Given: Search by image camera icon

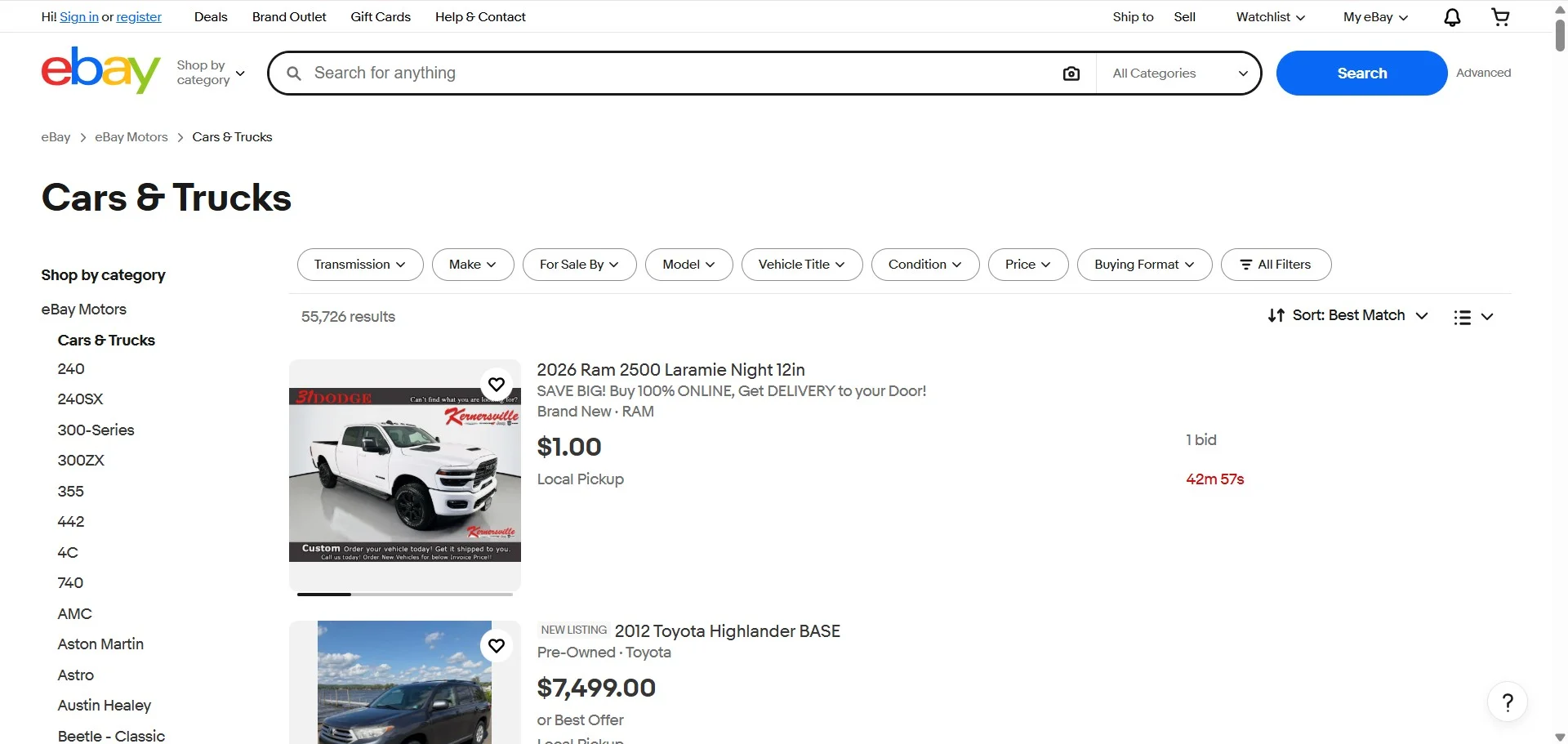Looking at the screenshot, I should 1071,74.
